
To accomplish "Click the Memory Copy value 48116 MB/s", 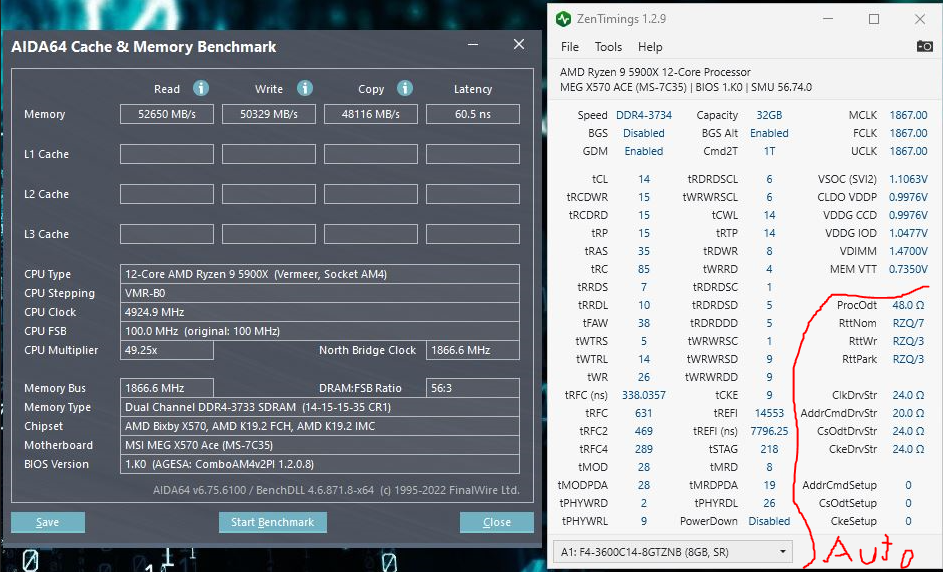I will pyautogui.click(x=370, y=114).
